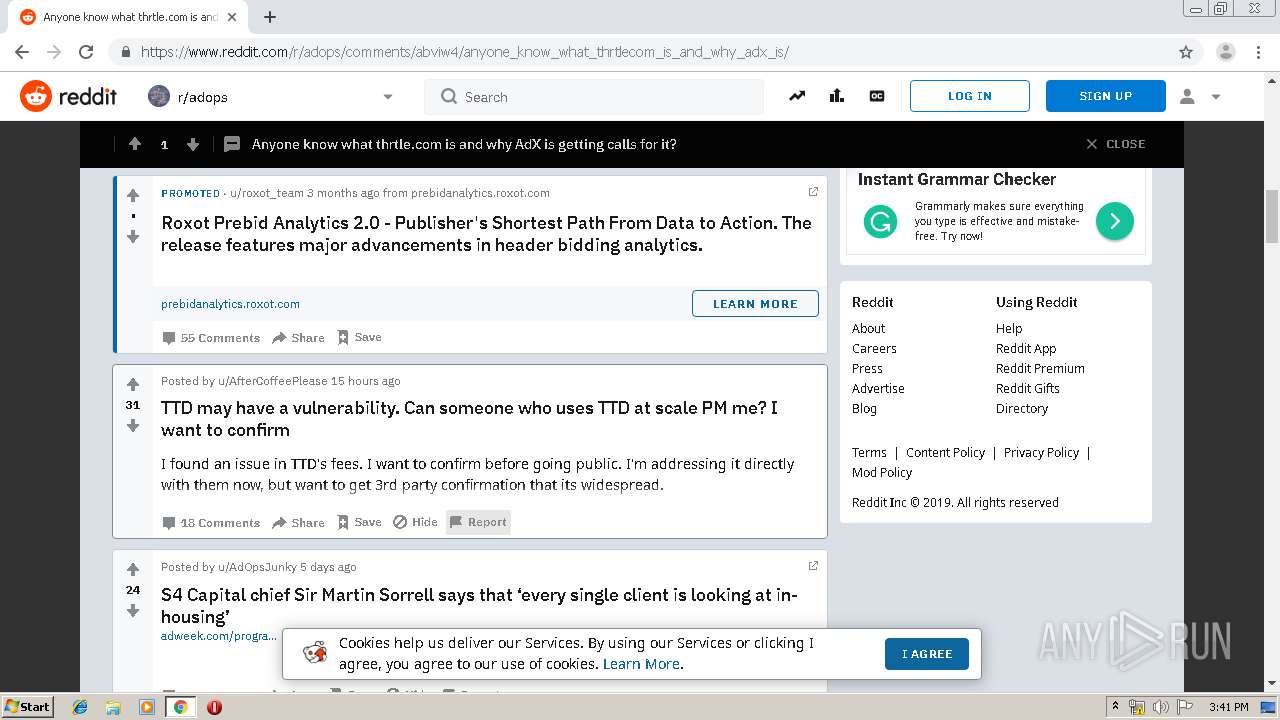Open prebidanalytics.roxot.com link
This screenshot has width=1280, height=720.
coord(230,304)
